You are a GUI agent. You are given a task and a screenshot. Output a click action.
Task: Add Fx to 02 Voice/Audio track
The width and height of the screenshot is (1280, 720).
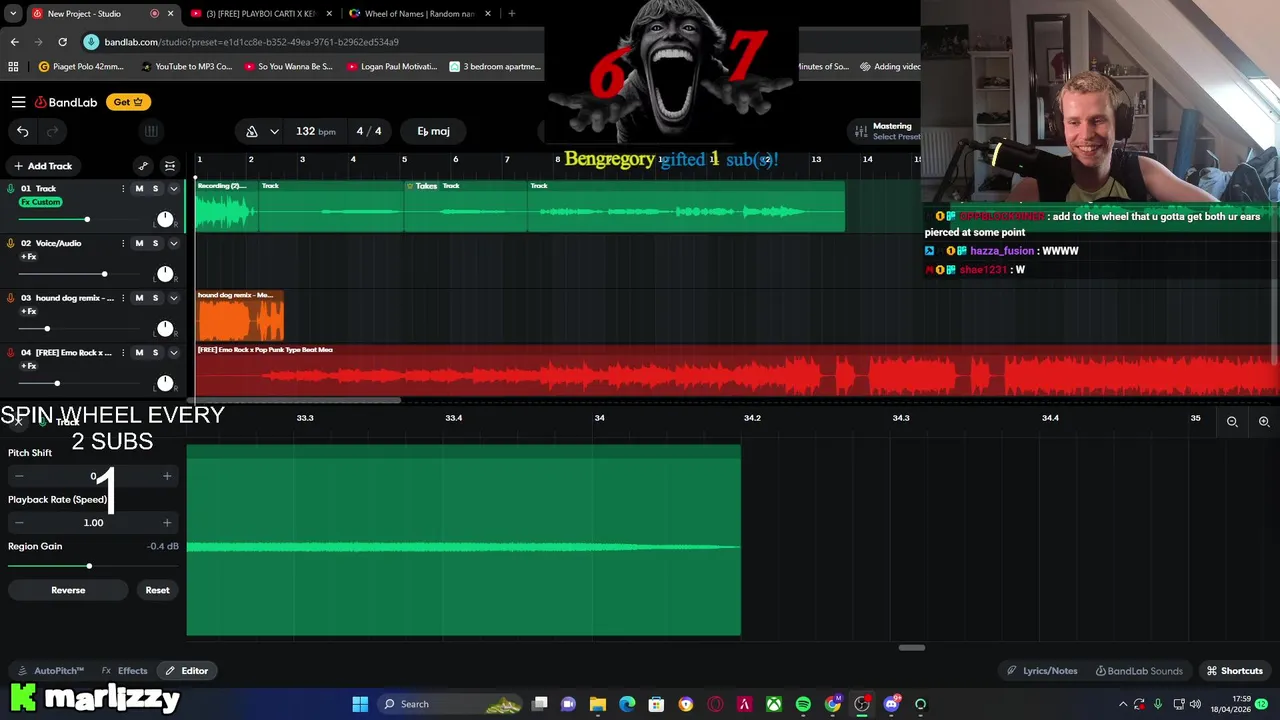pos(28,257)
